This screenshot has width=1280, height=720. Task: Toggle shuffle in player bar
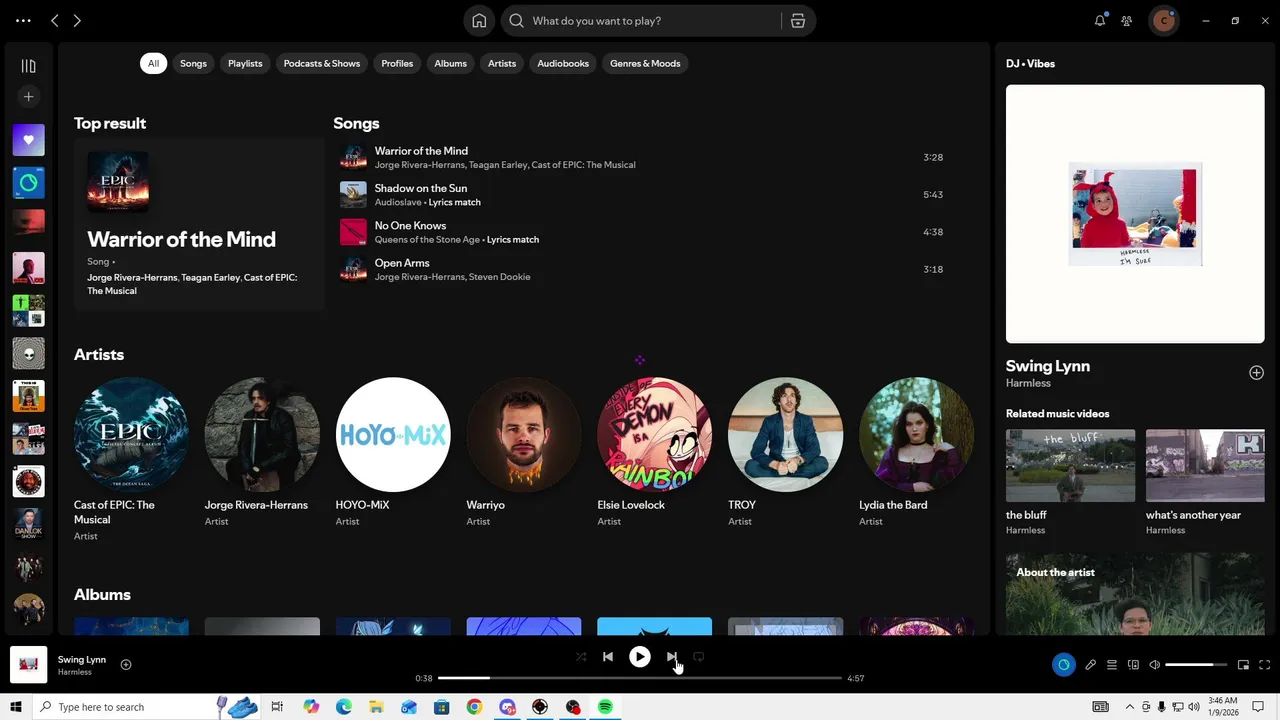click(x=581, y=657)
